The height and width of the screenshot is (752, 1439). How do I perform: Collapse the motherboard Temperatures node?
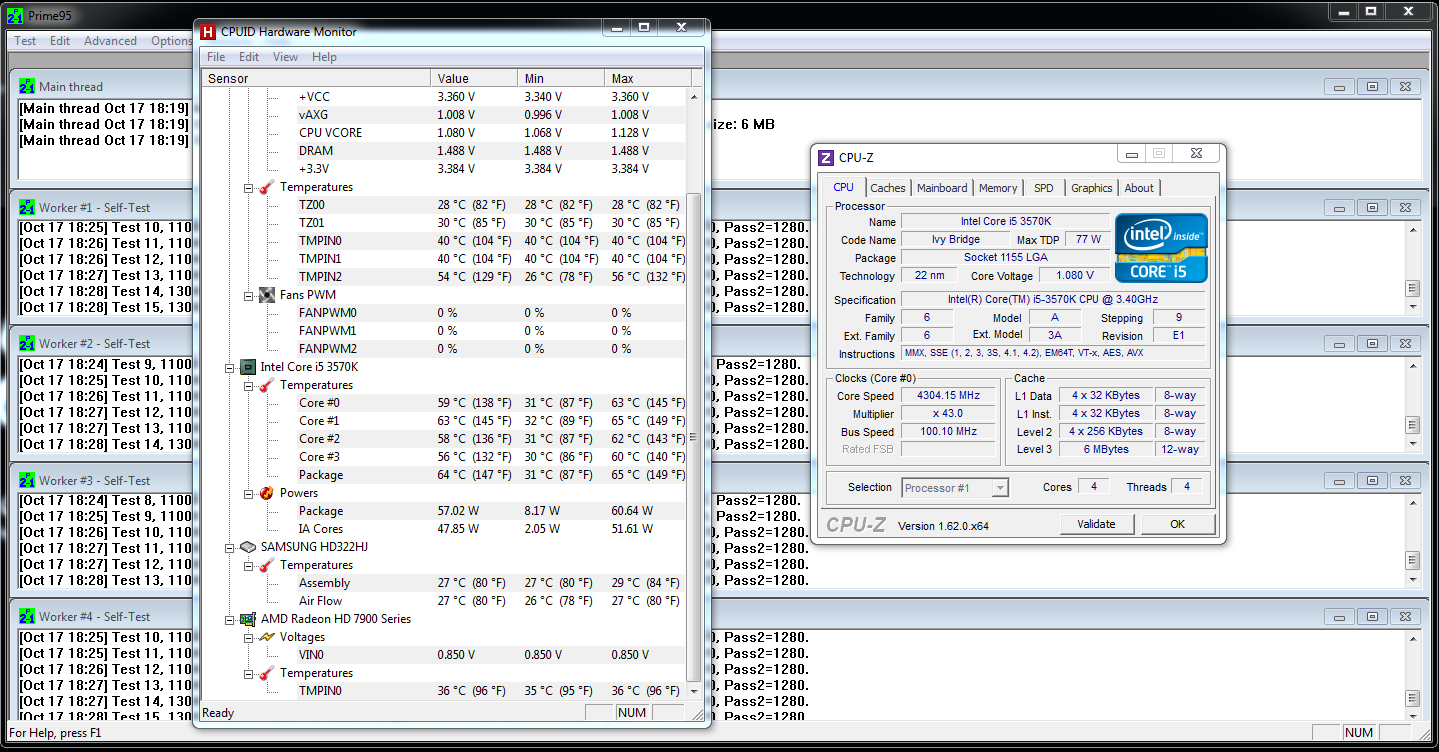(x=249, y=187)
